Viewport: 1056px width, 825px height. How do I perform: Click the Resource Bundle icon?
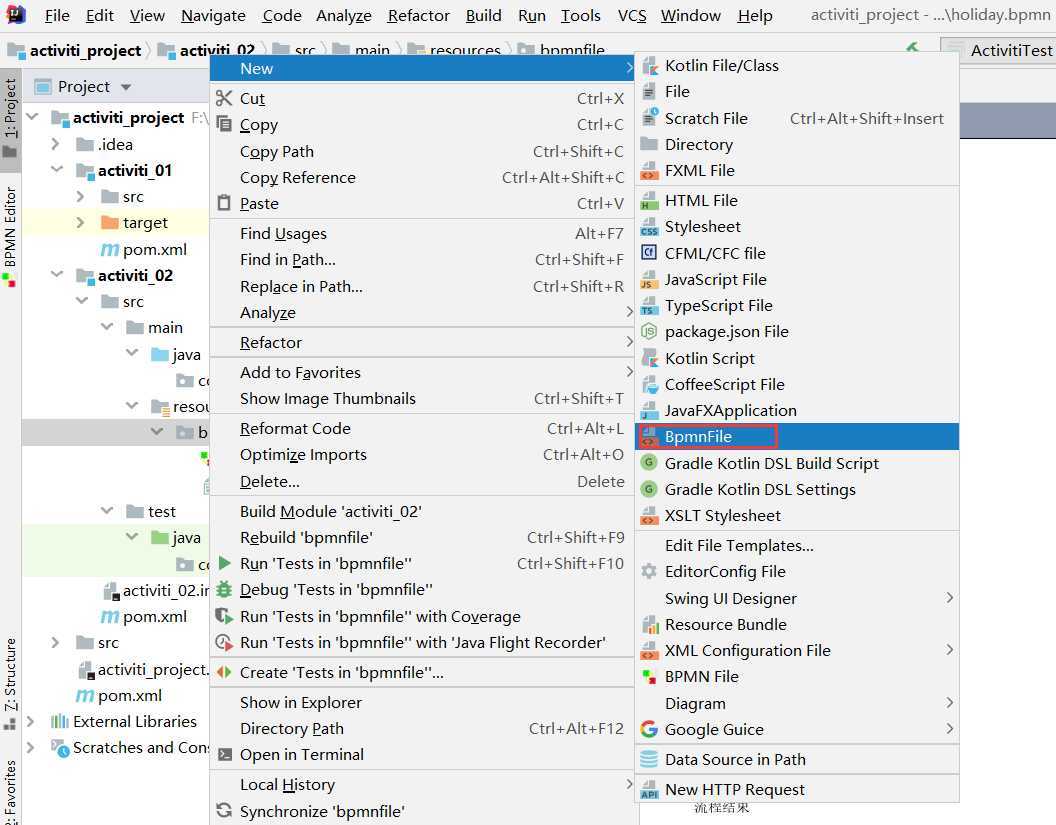point(649,625)
